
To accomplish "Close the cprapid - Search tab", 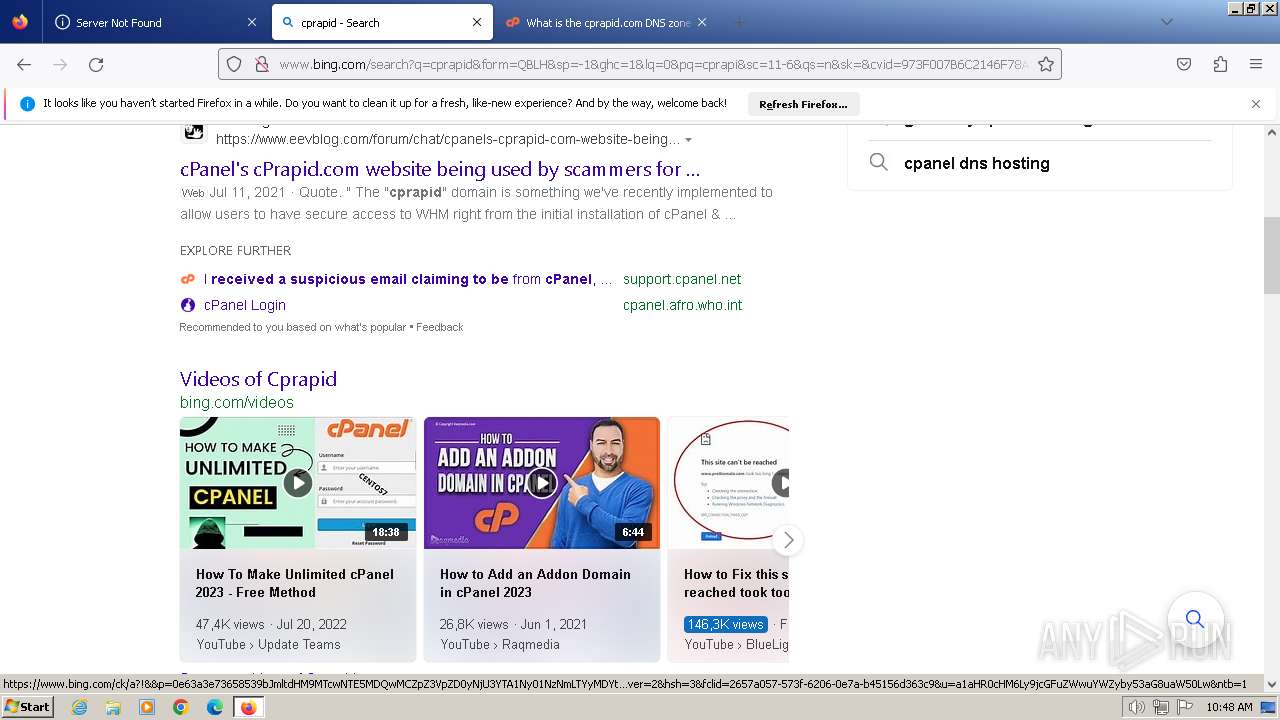I will pos(476,22).
